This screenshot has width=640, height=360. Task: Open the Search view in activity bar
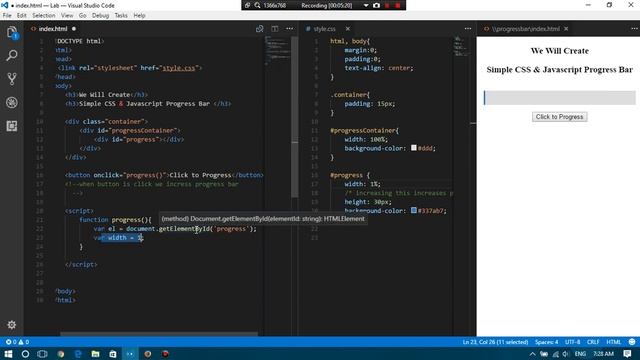tap(12, 55)
